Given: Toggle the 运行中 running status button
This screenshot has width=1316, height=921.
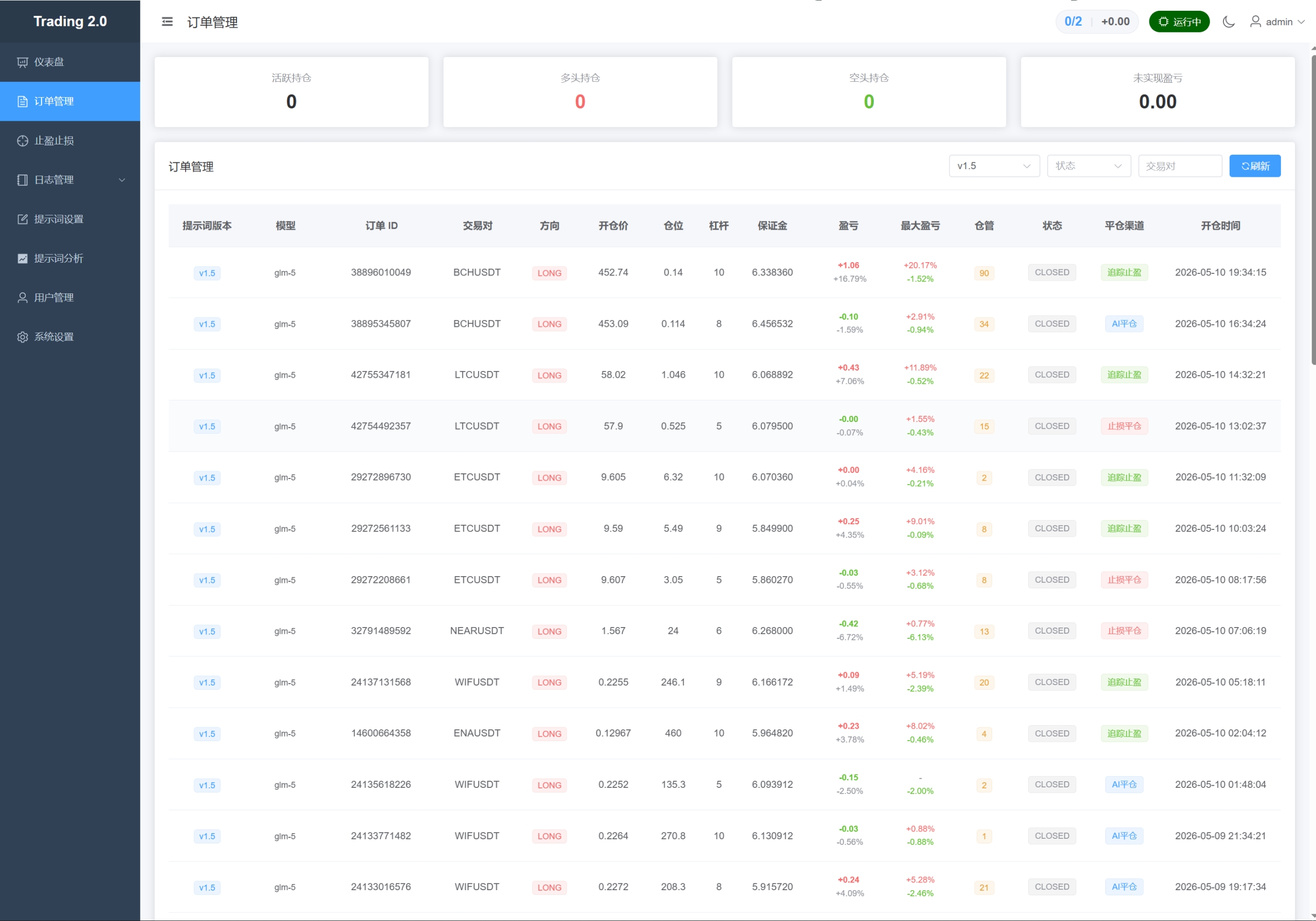Looking at the screenshot, I should click(1179, 22).
